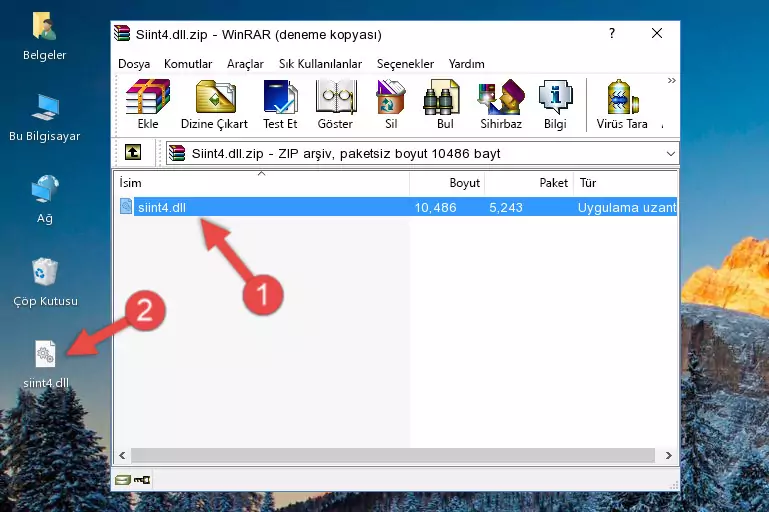This screenshot has height=512, width=769.
Task: Click the Test Et toolbar icon
Action: pyautogui.click(x=280, y=97)
